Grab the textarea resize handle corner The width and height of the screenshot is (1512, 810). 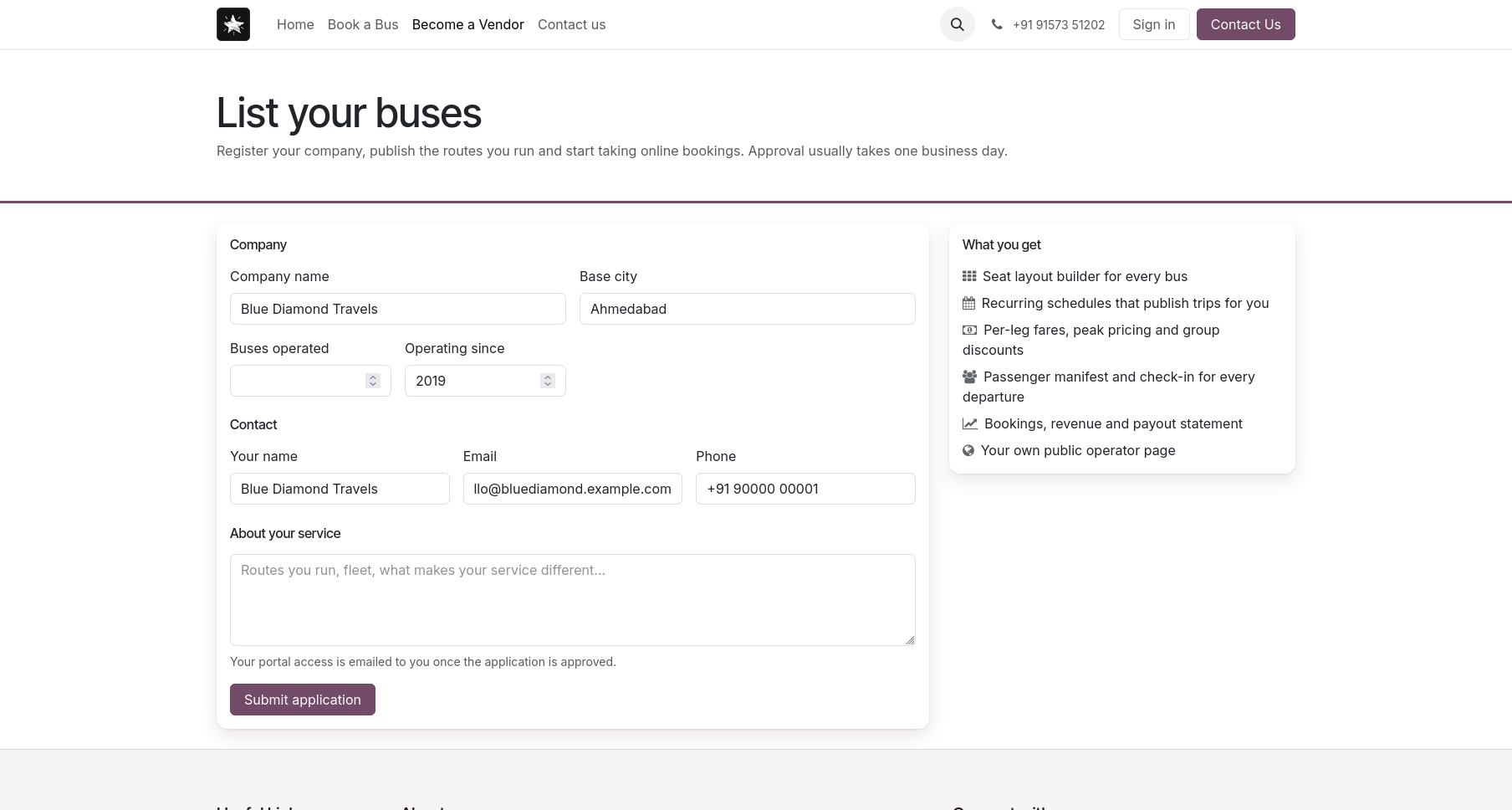tap(910, 640)
